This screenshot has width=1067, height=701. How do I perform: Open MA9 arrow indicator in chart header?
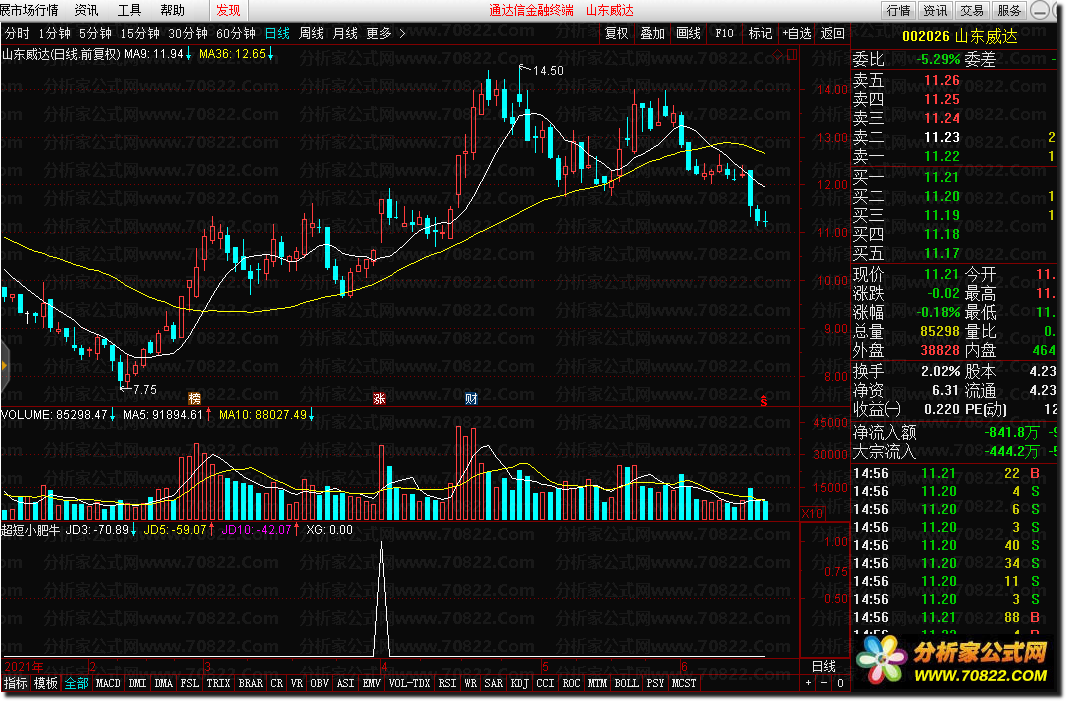188,54
